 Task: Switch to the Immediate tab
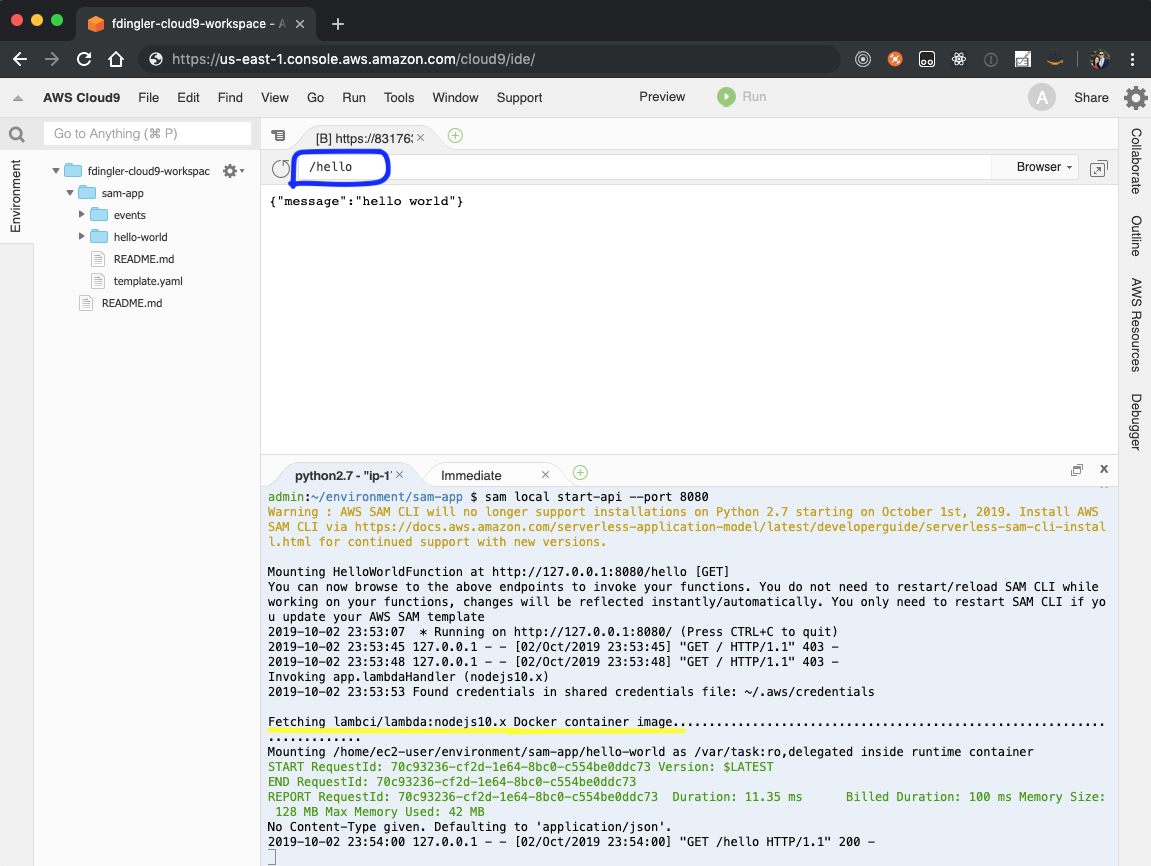point(471,476)
